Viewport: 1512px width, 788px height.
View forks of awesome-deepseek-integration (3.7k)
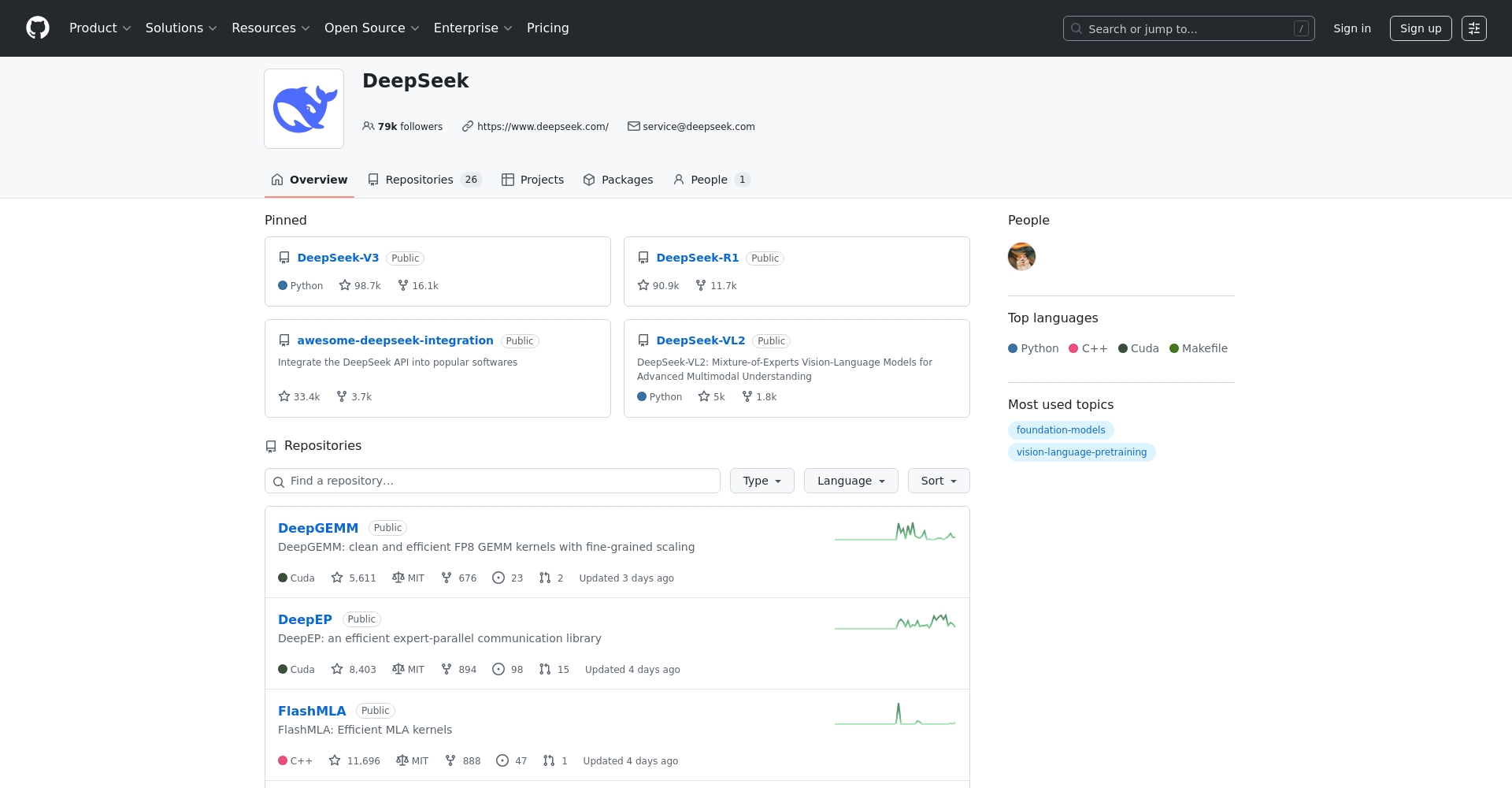click(x=354, y=397)
